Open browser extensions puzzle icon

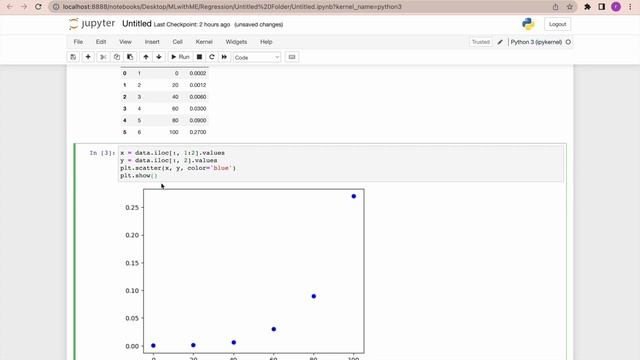(587, 7)
